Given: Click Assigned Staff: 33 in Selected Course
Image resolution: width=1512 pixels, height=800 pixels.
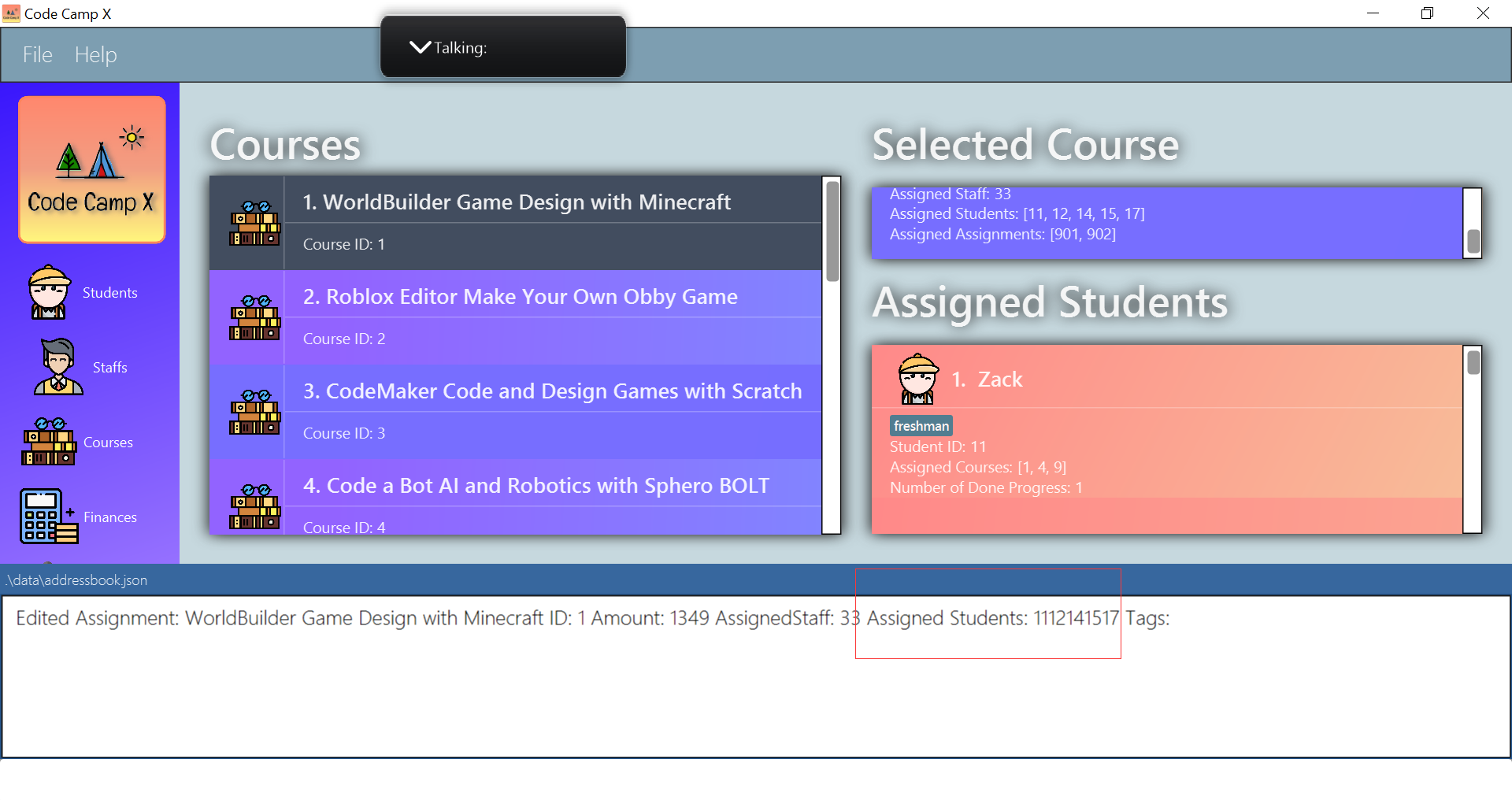Looking at the screenshot, I should coord(951,194).
